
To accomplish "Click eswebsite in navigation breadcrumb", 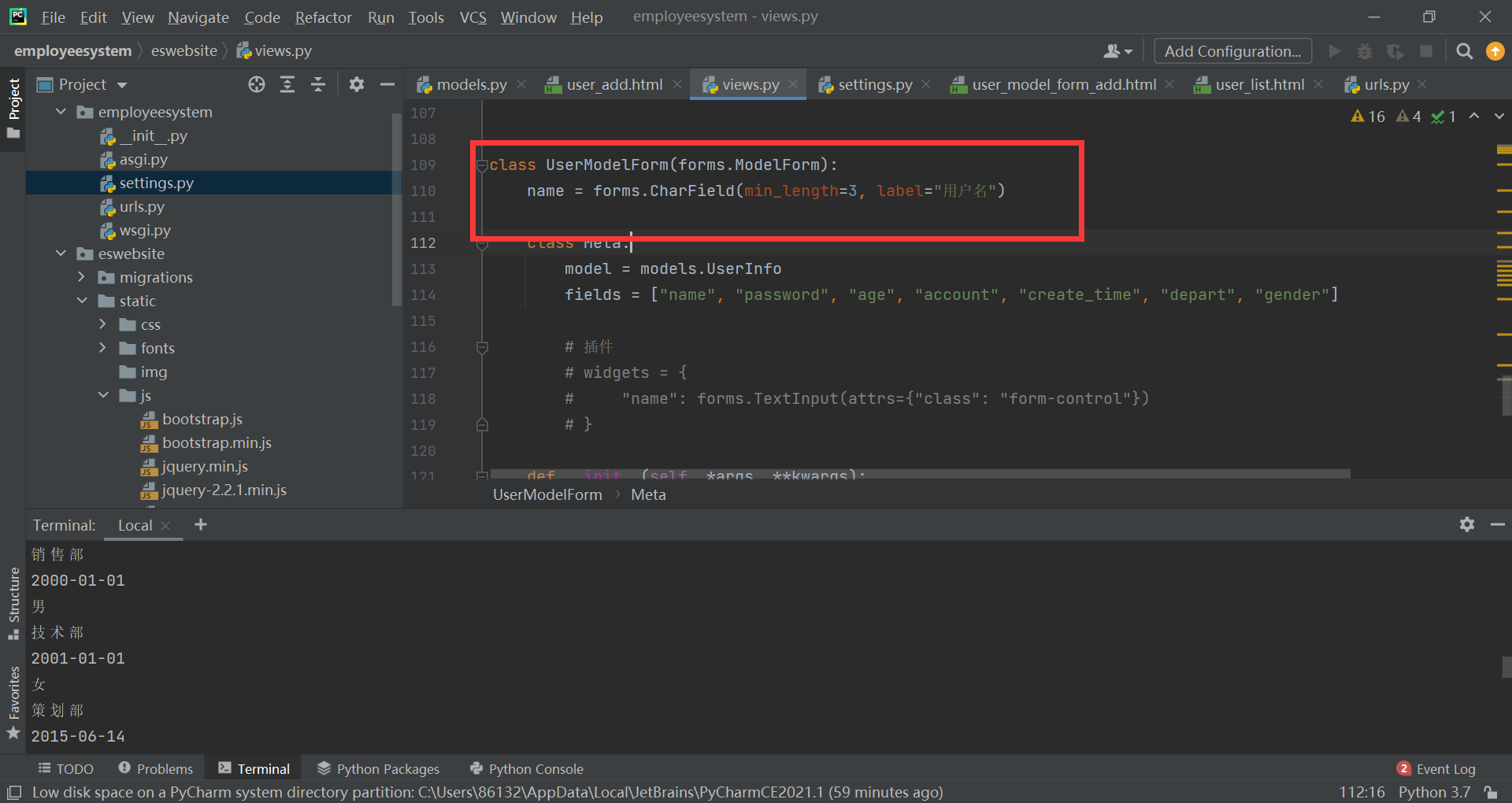I will 184,51.
